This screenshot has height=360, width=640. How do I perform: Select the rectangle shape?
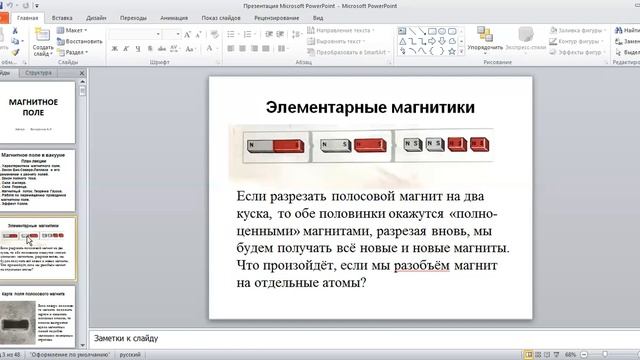coord(432,31)
